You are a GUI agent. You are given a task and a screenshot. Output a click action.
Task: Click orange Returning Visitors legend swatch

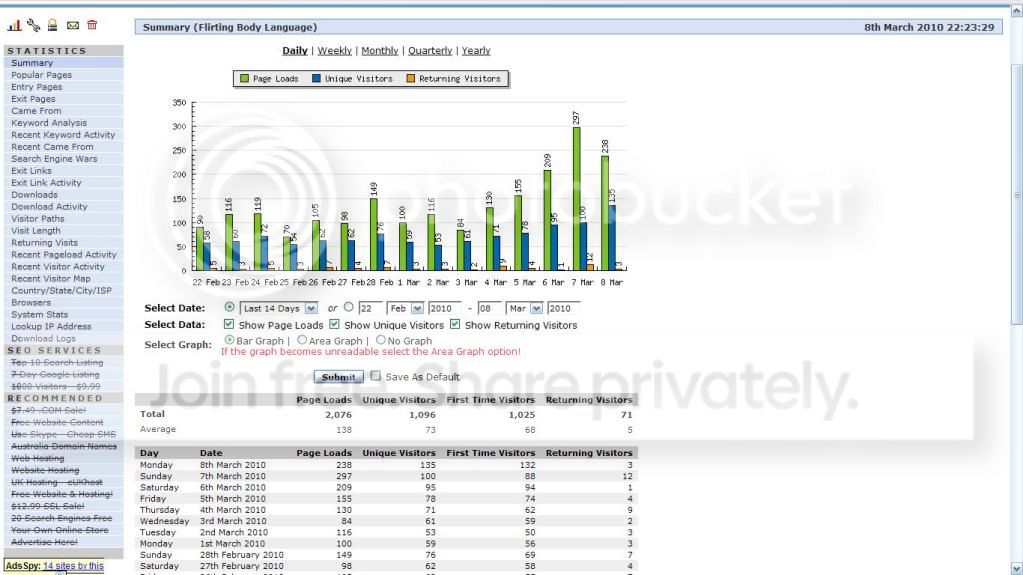tap(410, 78)
